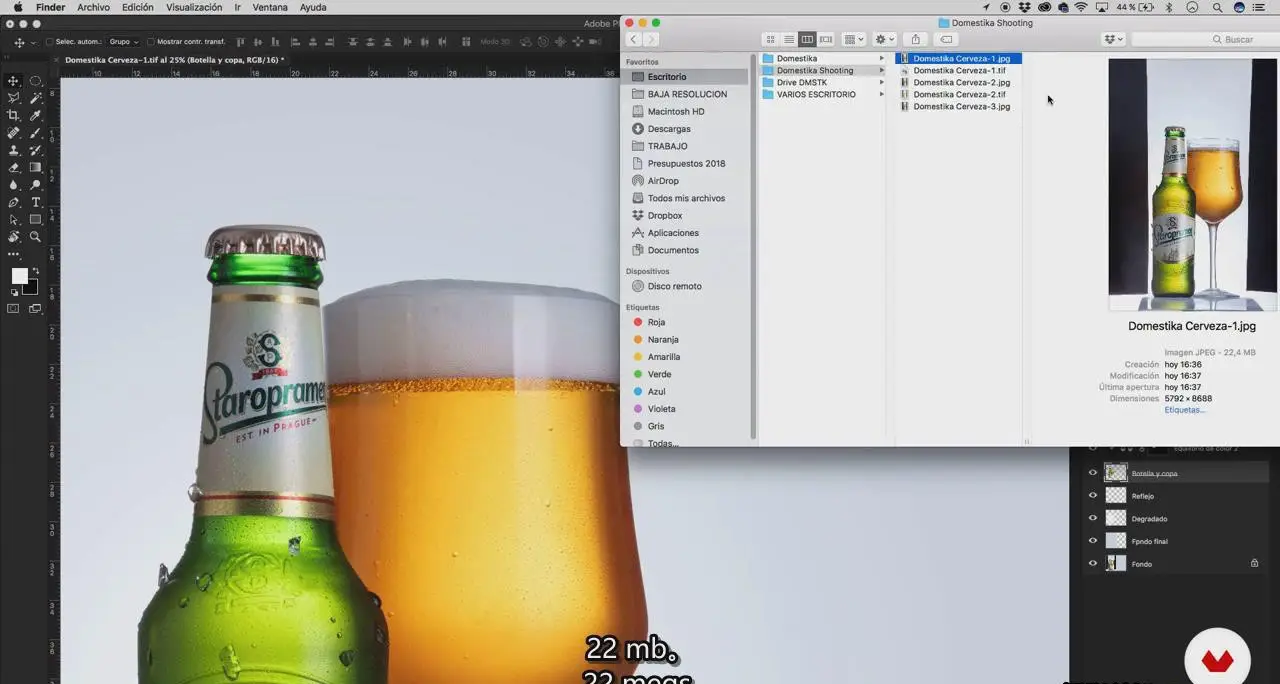The image size is (1280, 684).
Task: Open the Grupo dropdown in options bar
Action: 123,42
